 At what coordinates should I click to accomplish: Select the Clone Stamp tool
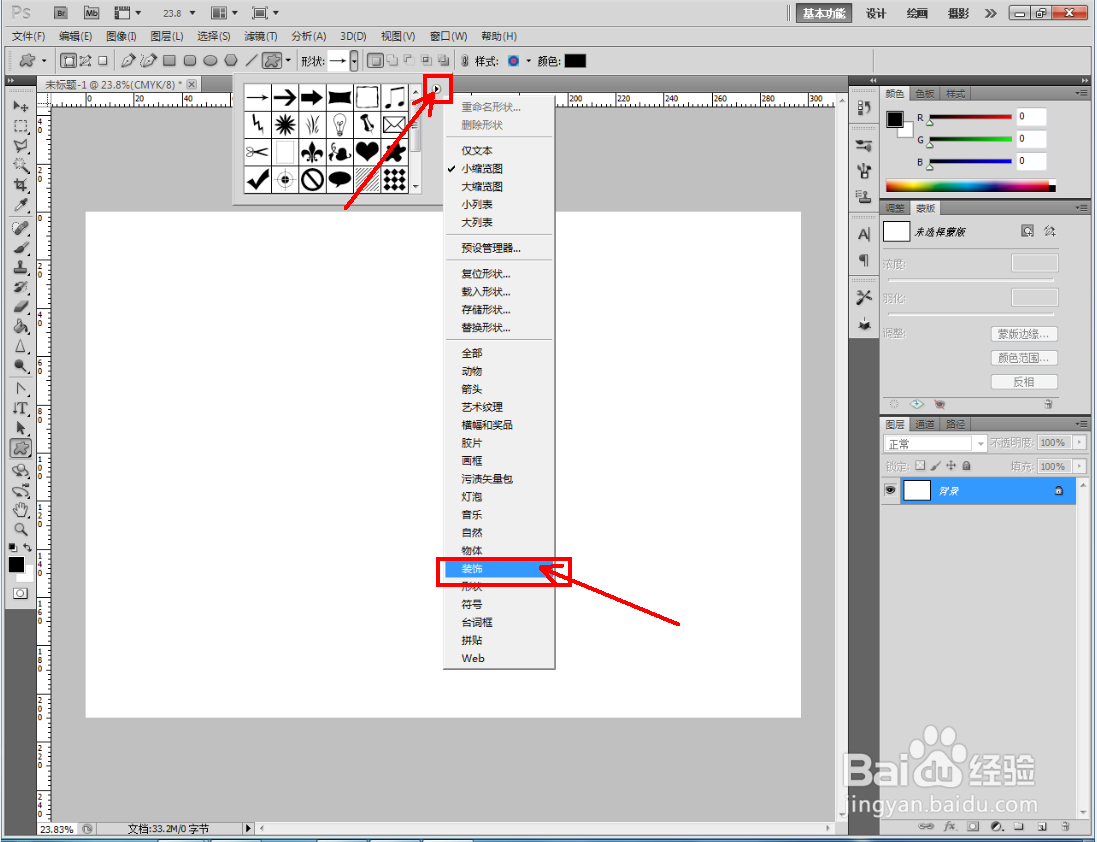pos(20,267)
